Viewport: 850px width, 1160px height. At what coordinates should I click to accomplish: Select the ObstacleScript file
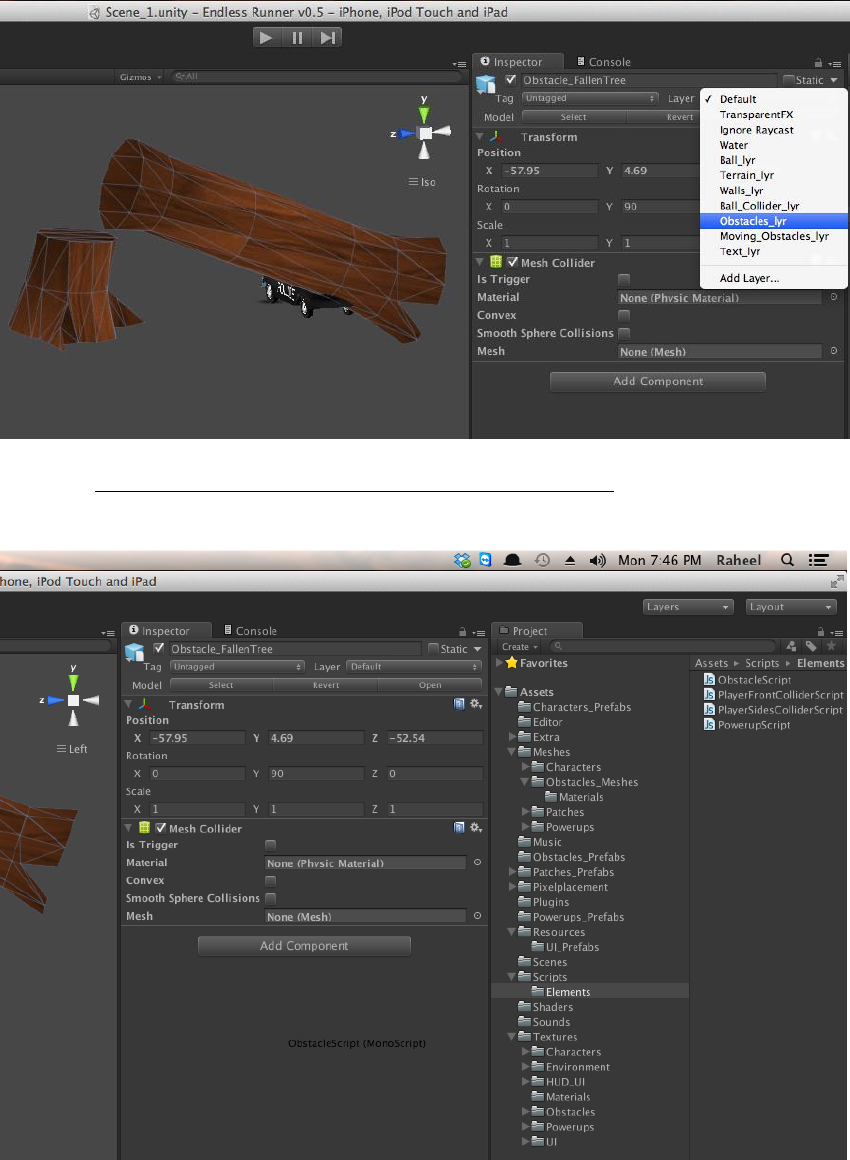click(753, 680)
